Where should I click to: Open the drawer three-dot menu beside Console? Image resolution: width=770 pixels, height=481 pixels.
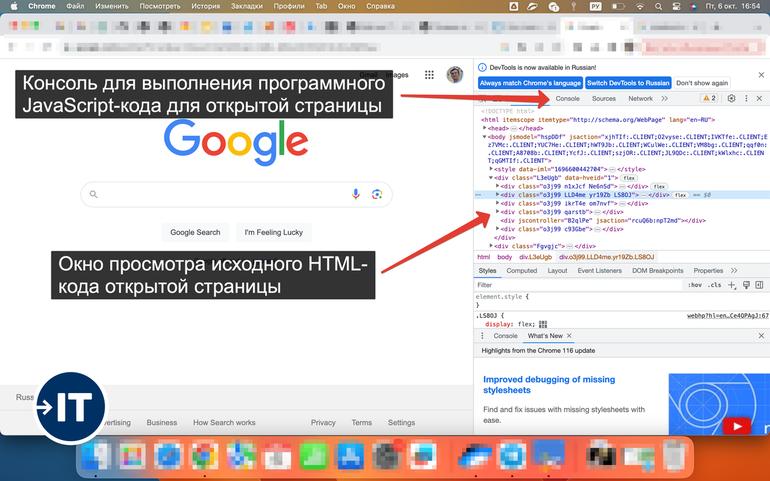(x=482, y=336)
